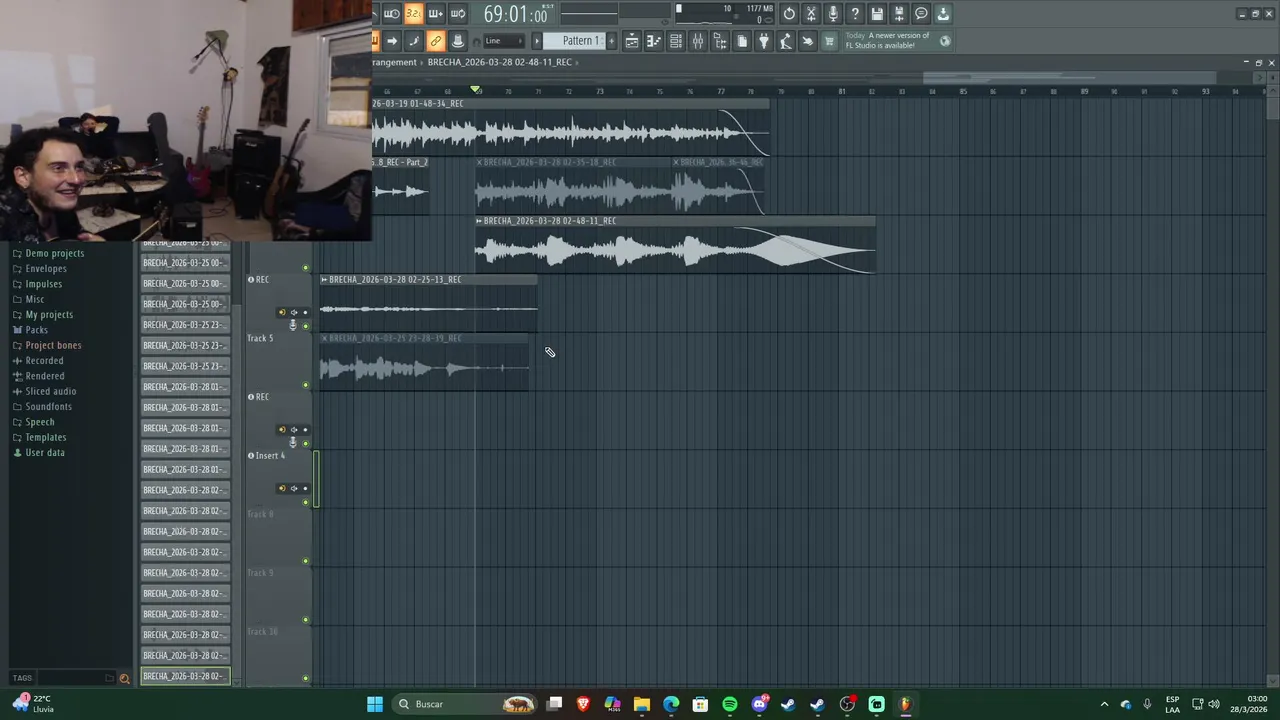Save the project with the floppy icon
The image size is (1280, 720).
(x=877, y=14)
